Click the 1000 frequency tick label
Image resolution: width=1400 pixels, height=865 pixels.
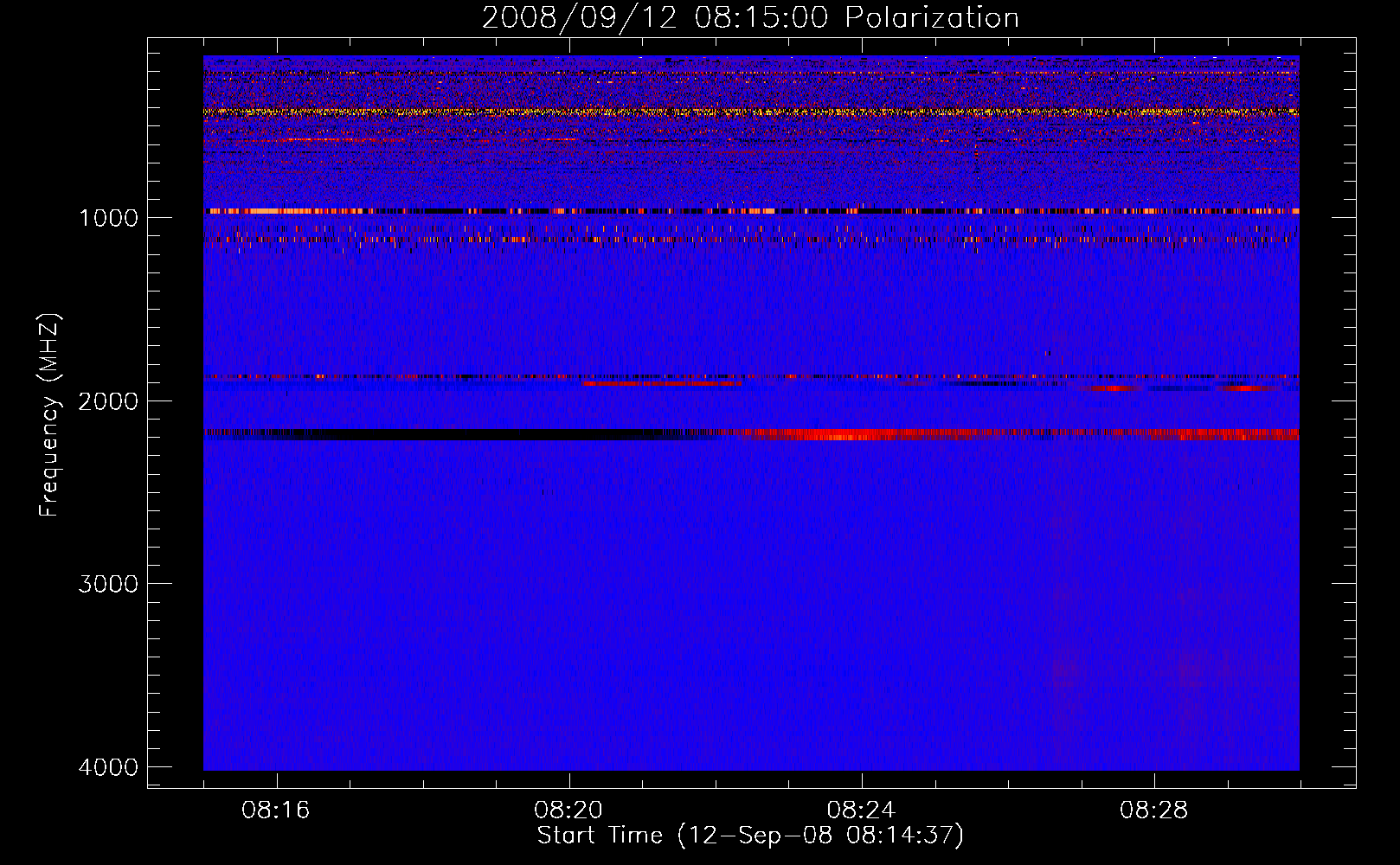[108, 217]
